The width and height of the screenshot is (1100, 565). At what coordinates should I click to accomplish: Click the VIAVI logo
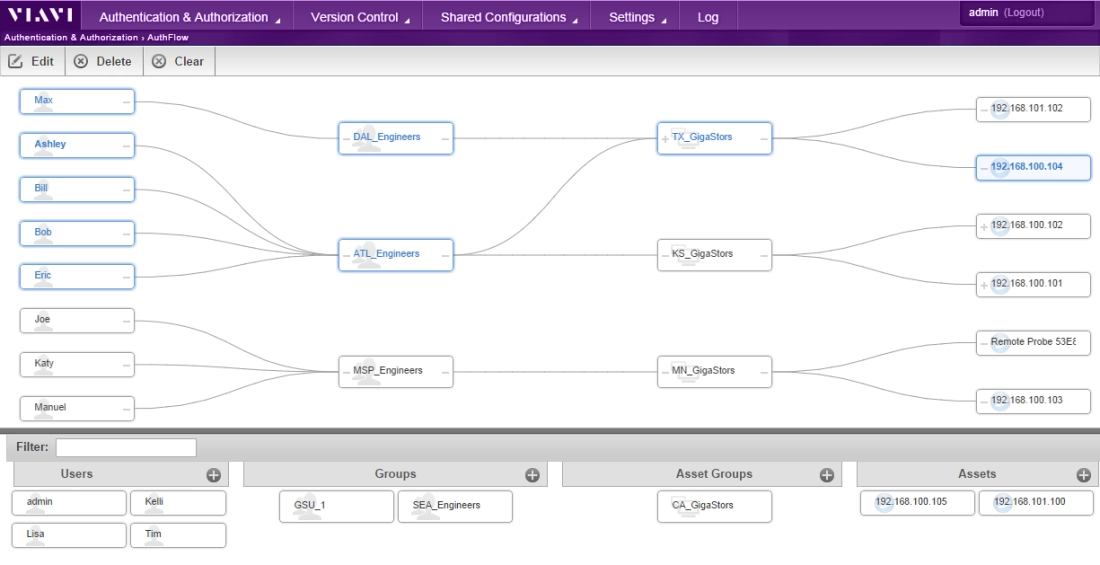pos(42,16)
